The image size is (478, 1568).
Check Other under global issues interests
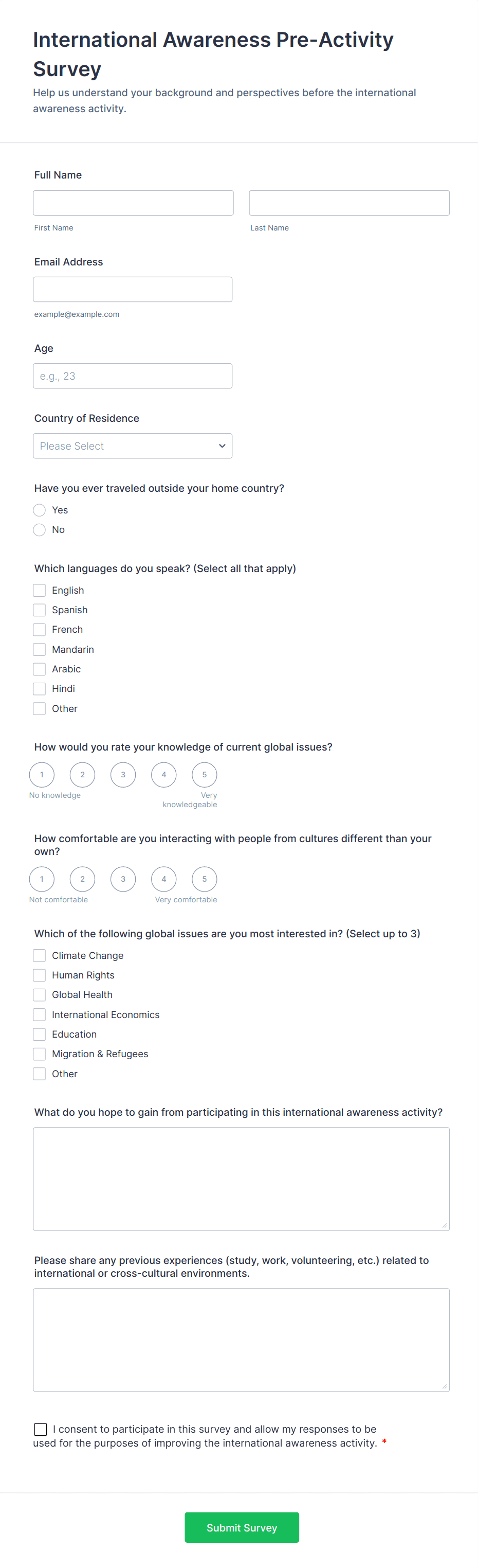39,1073
